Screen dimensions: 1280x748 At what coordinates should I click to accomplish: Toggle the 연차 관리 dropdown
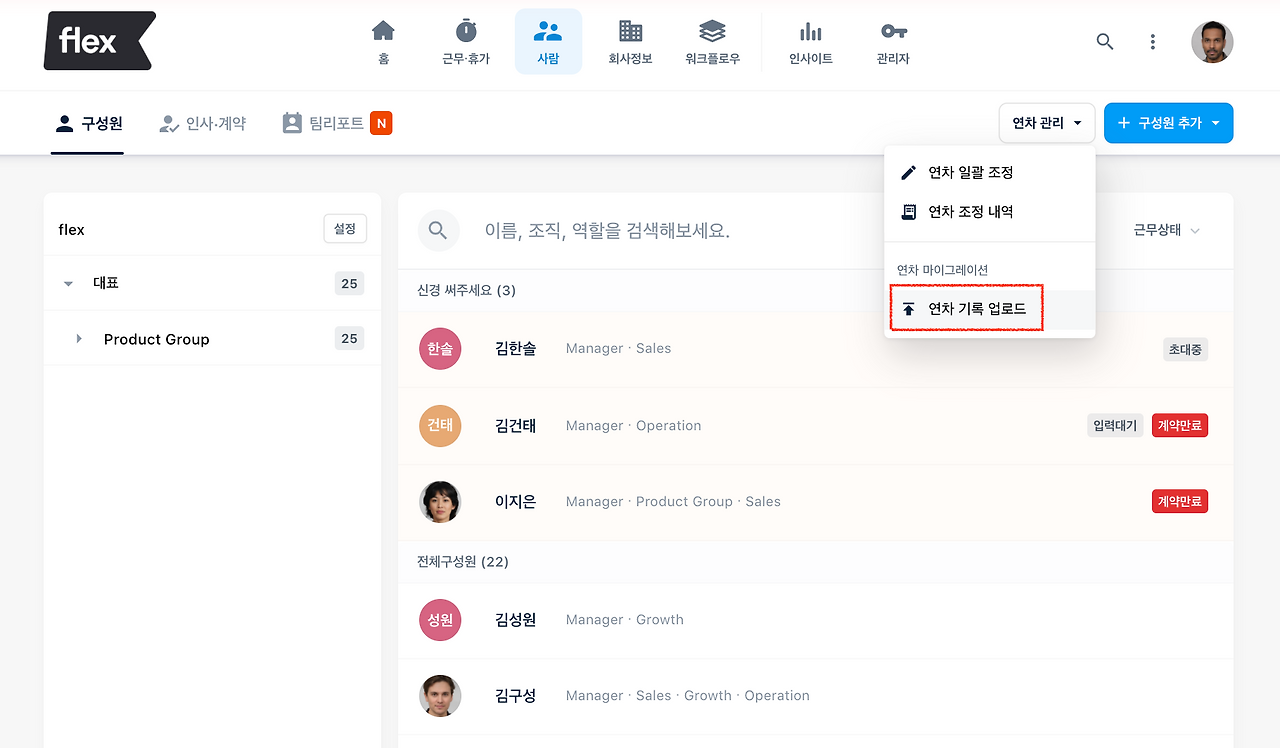coord(1047,123)
